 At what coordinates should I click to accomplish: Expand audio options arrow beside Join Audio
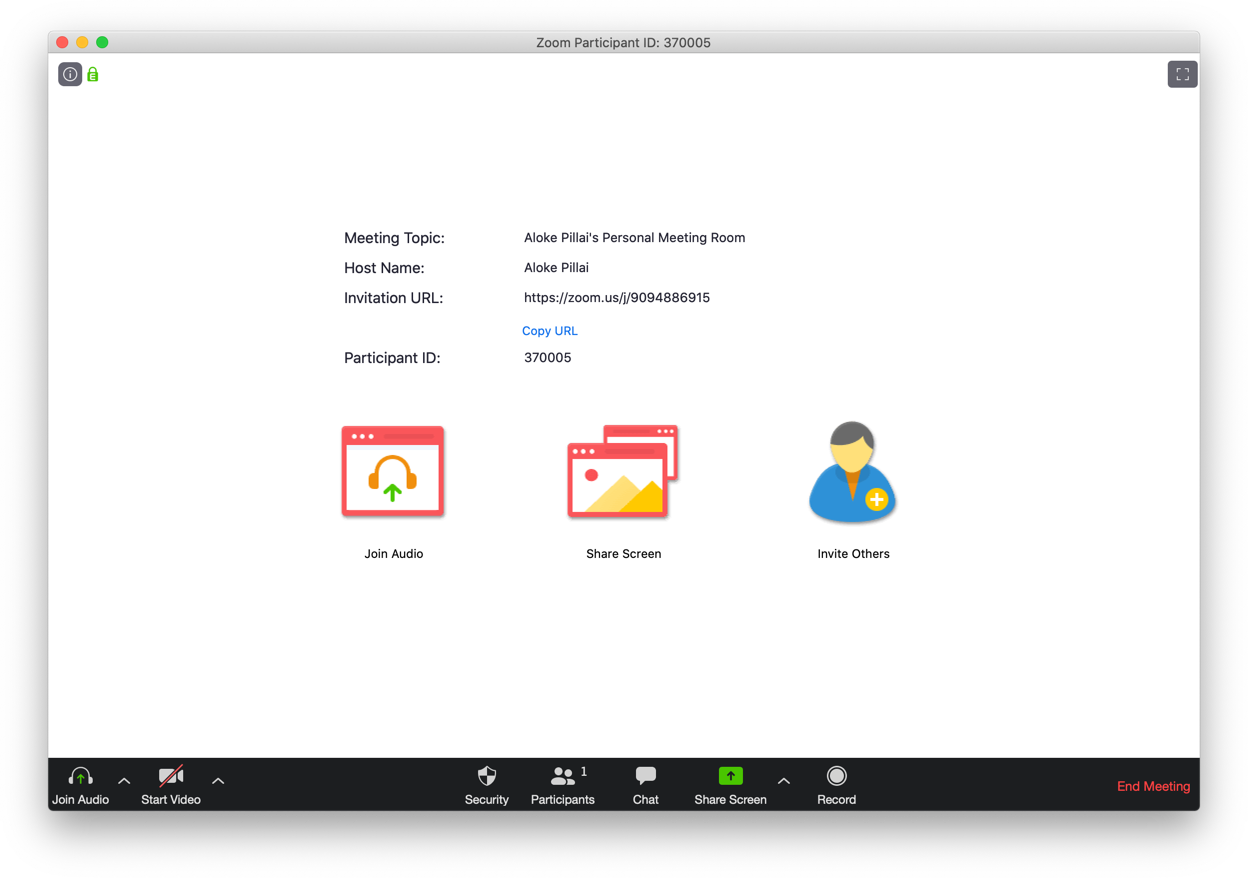(x=124, y=781)
